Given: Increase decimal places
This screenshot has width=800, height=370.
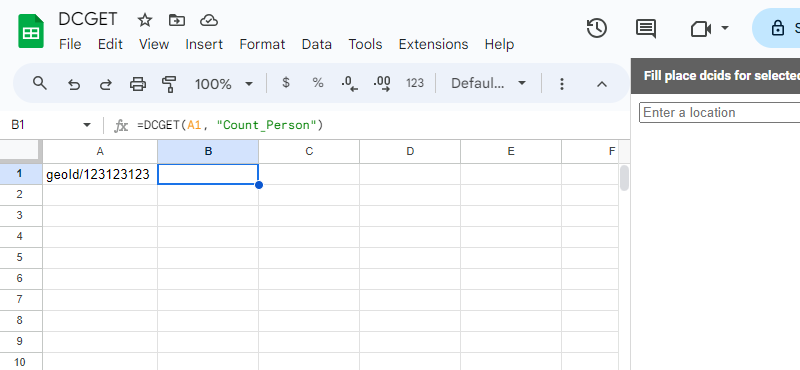Looking at the screenshot, I should click(x=382, y=83).
